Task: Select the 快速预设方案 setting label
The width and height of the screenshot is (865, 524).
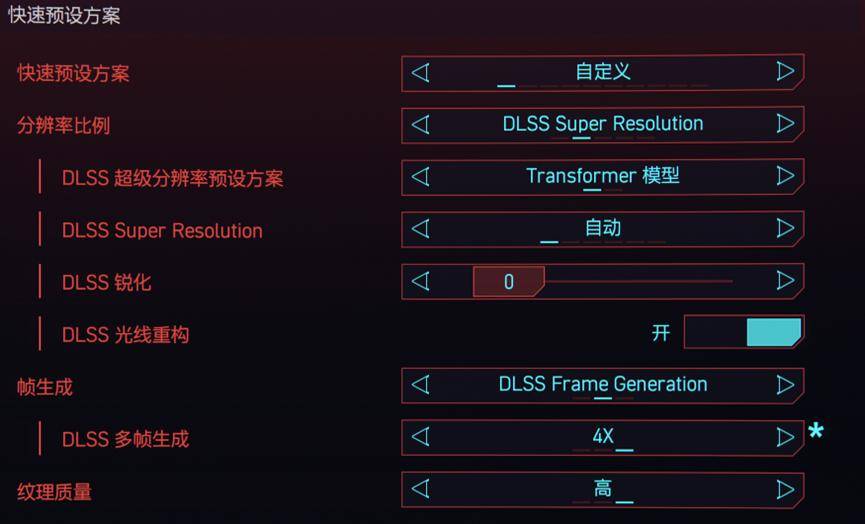Action: coord(73,73)
